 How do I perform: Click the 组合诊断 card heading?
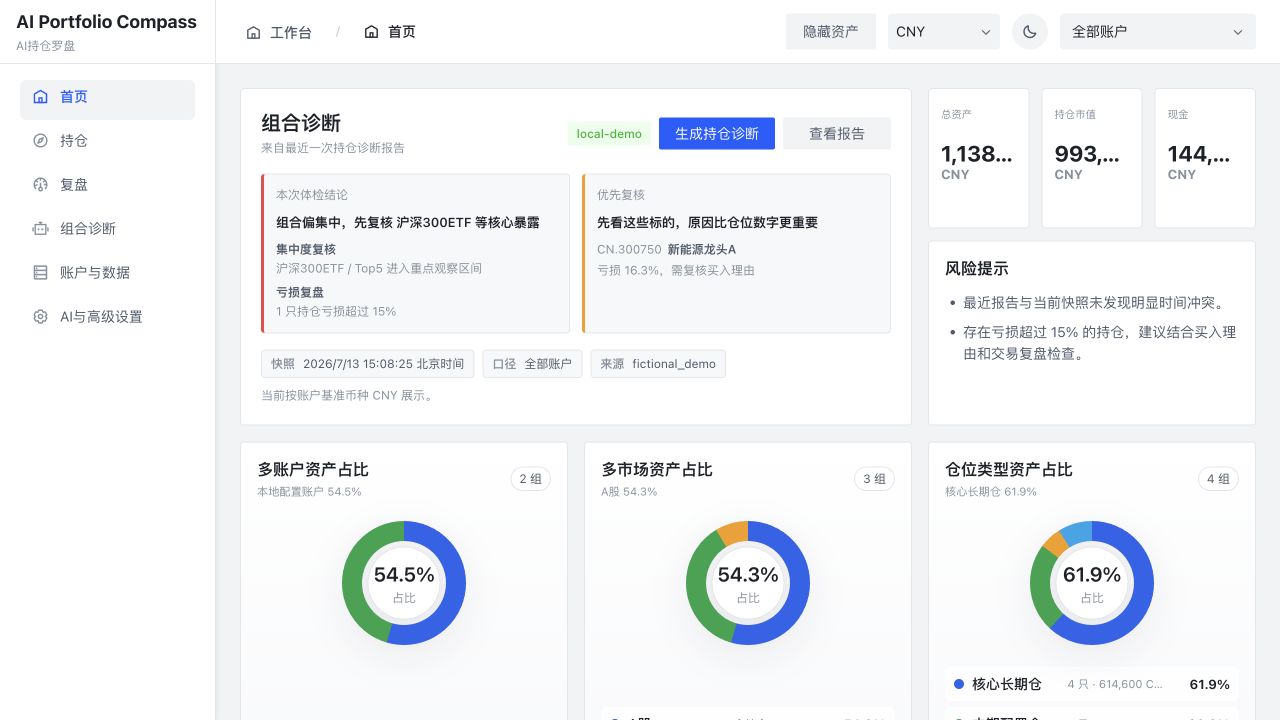click(301, 123)
